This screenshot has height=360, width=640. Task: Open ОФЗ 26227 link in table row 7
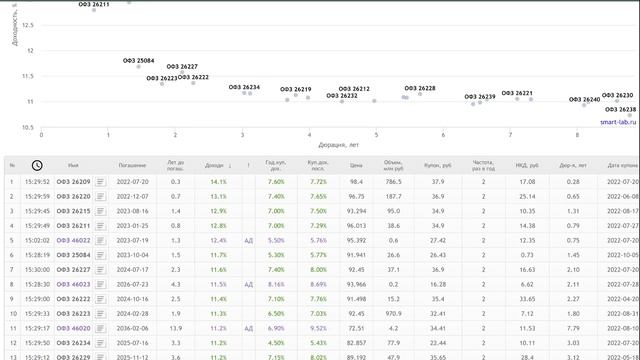pos(73,270)
